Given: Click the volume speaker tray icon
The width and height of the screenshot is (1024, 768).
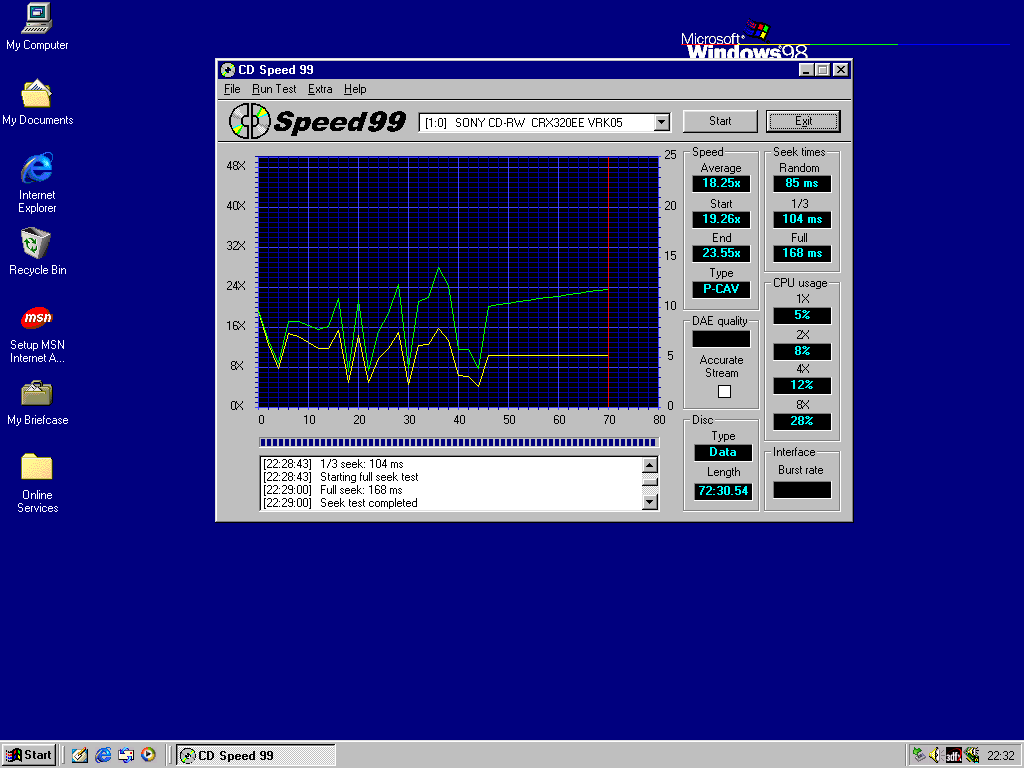Looking at the screenshot, I should coord(936,755).
